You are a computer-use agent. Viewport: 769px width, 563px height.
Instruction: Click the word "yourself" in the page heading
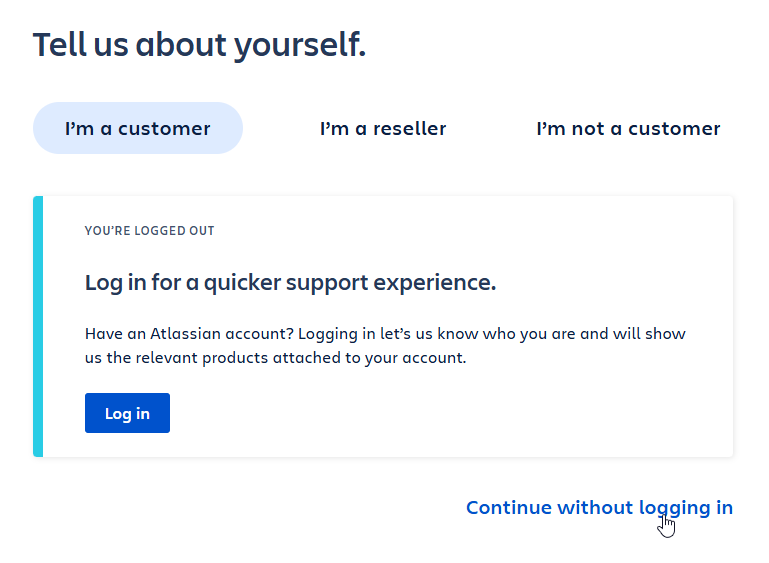click(300, 45)
